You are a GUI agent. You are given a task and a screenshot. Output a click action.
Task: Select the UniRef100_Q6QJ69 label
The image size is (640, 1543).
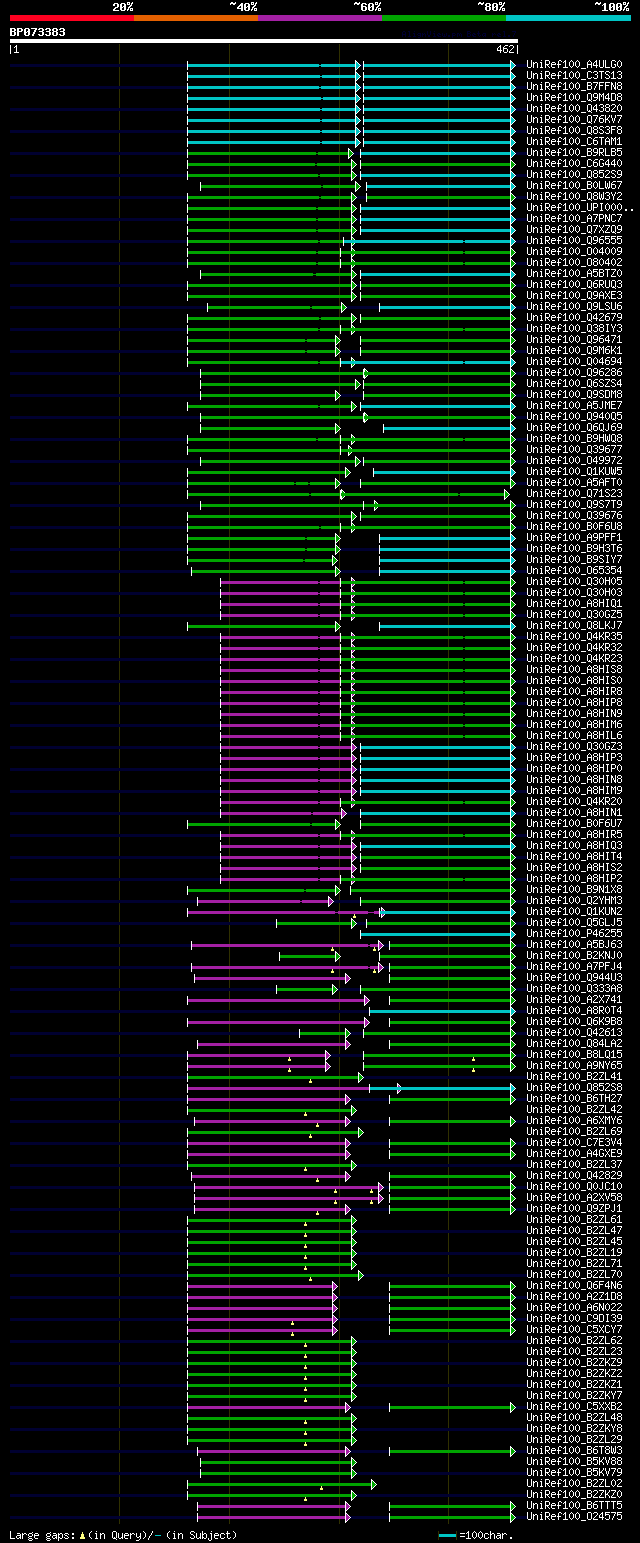(574, 427)
